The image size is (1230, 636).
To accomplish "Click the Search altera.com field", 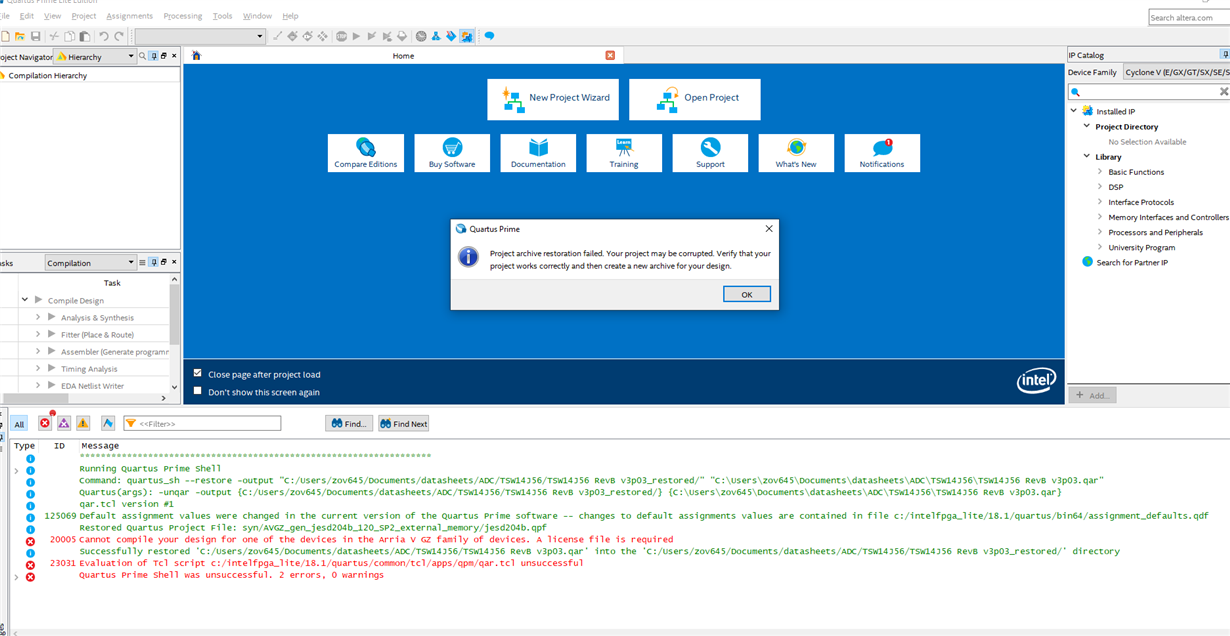I will pos(1189,18).
